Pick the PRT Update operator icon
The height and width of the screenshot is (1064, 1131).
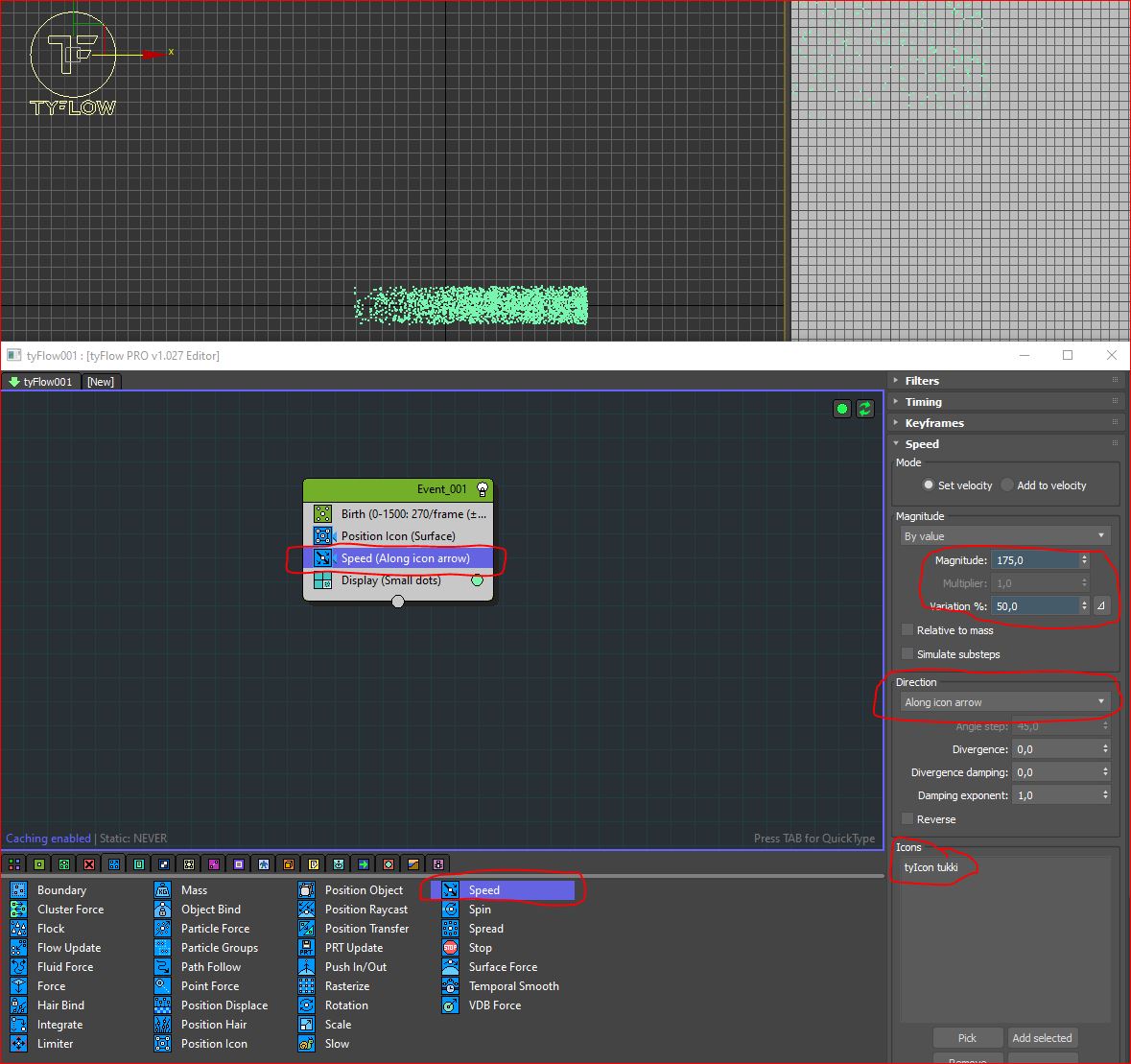[x=307, y=948]
